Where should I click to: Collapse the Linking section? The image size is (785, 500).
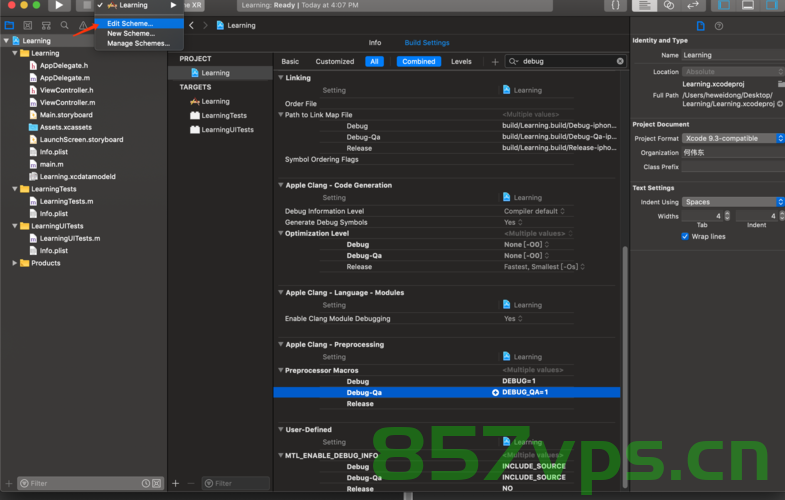click(280, 78)
